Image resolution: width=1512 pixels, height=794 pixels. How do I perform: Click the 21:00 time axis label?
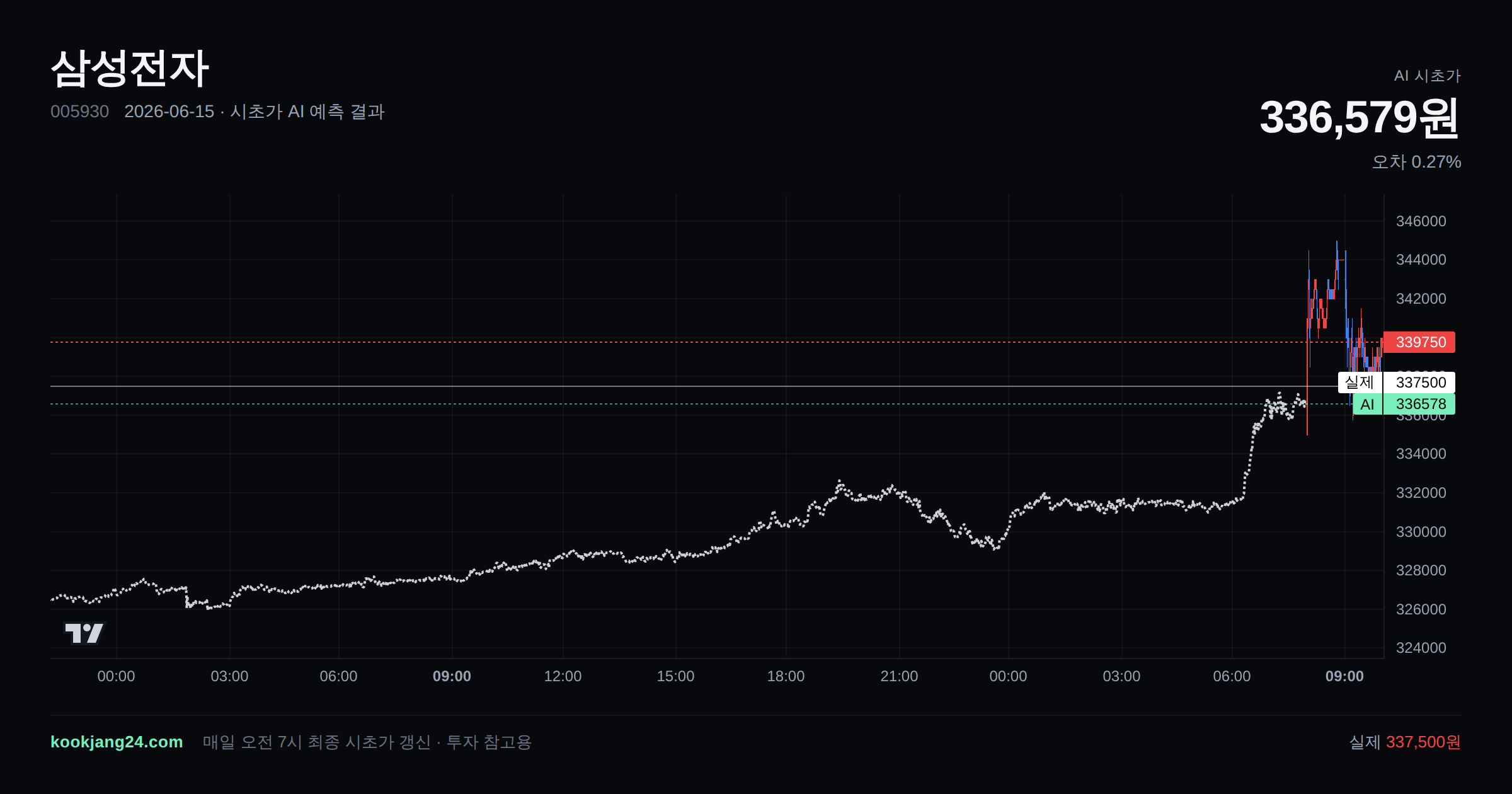[x=899, y=676]
